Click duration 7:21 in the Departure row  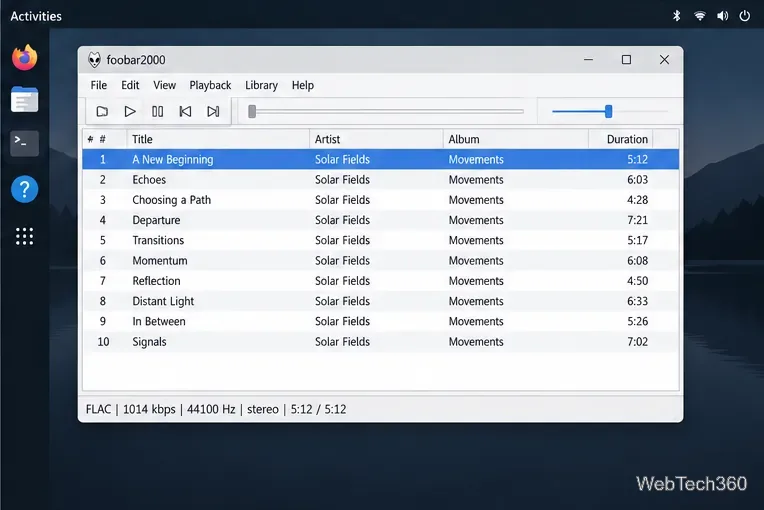(x=637, y=220)
